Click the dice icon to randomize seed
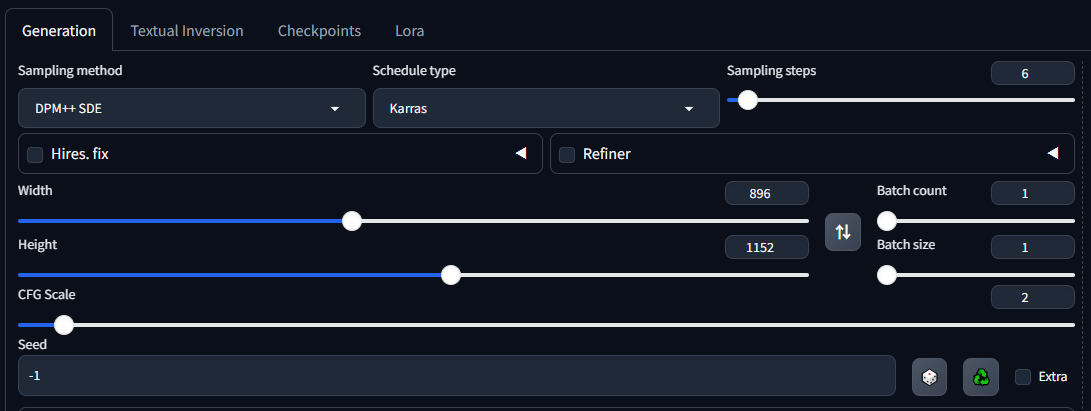Screen dimensions: 1091x411 pyautogui.click(x=929, y=377)
